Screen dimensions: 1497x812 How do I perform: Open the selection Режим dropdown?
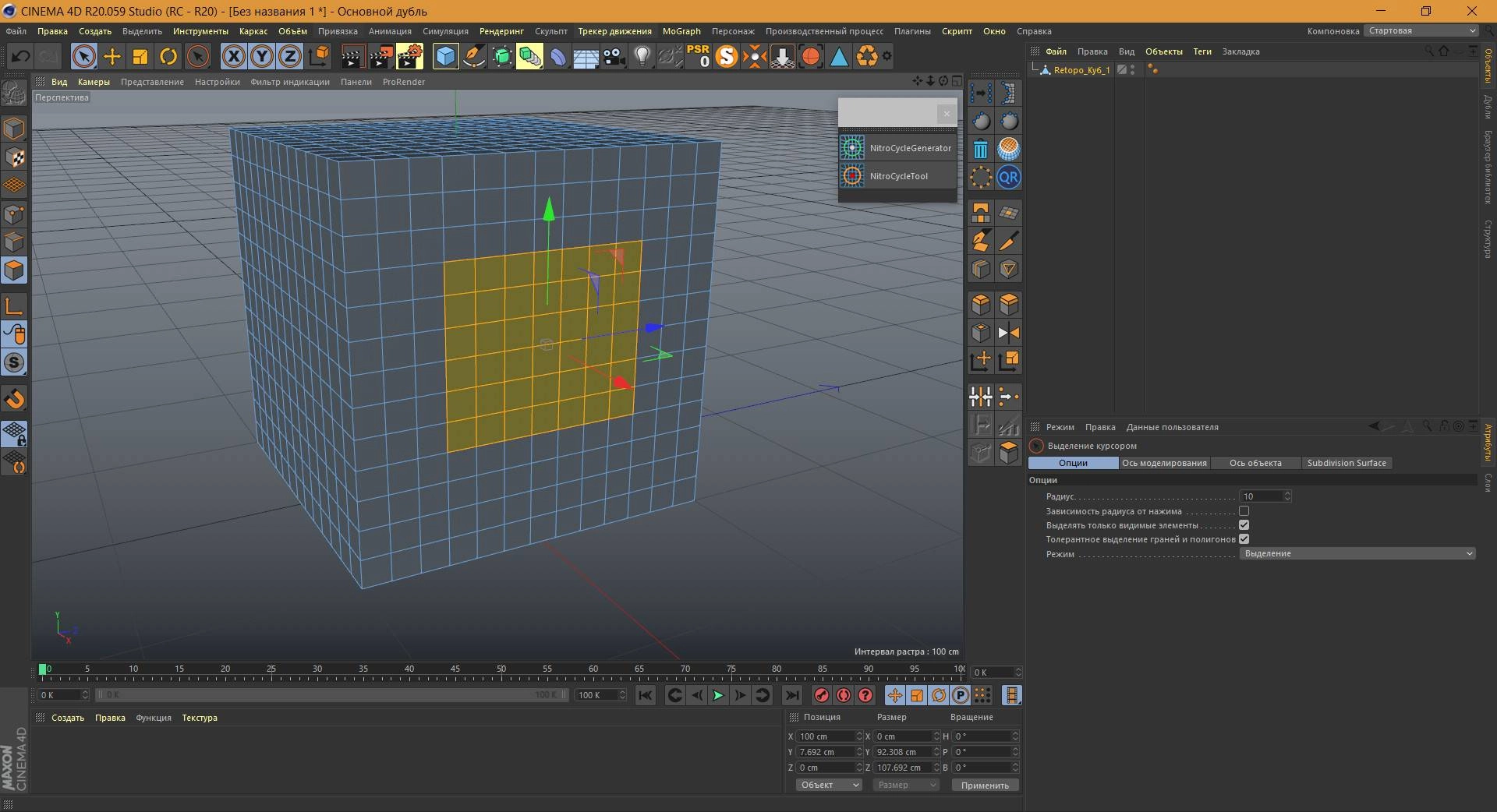[1357, 553]
